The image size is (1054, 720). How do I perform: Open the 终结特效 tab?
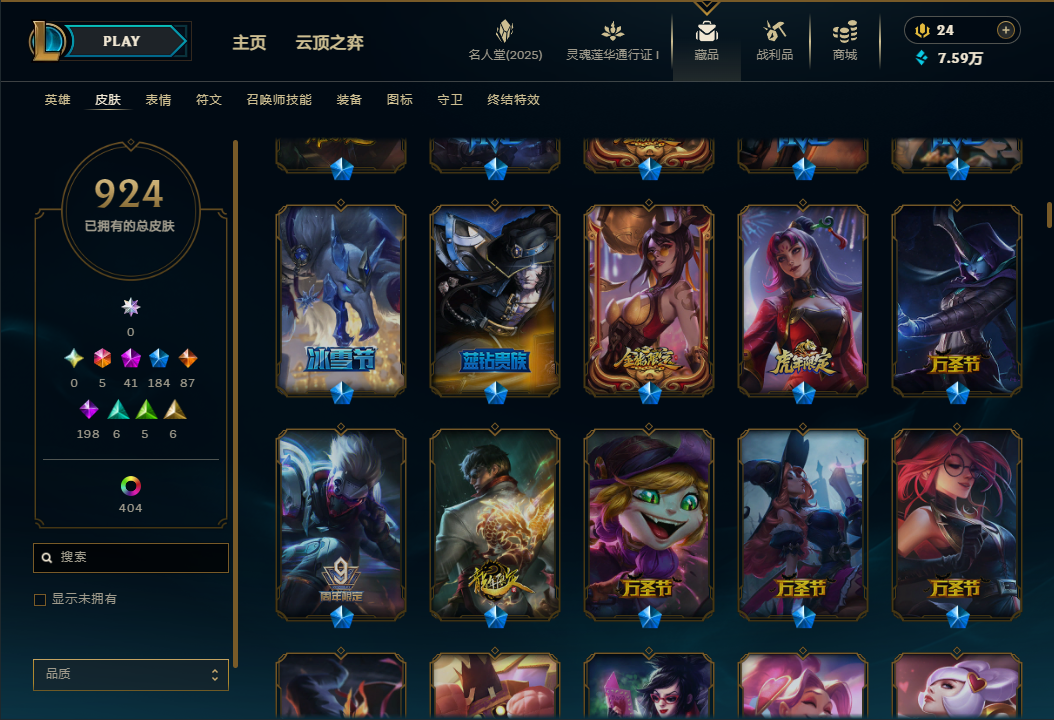point(514,100)
